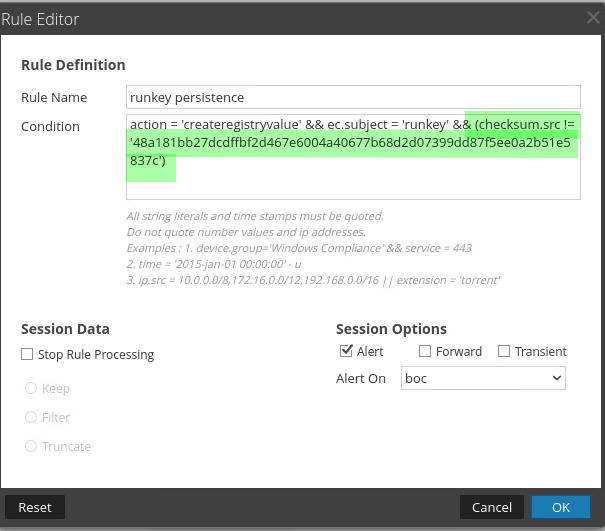The image size is (605, 531).
Task: Open the Alert On dropdown showing boc
Action: (483, 378)
